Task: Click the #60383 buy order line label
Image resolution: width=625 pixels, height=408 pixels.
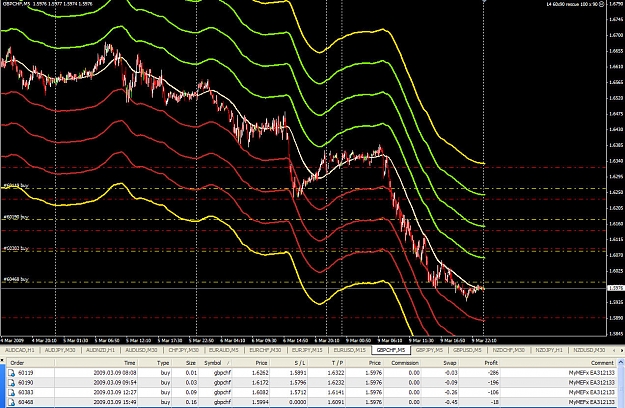Action: [16, 248]
